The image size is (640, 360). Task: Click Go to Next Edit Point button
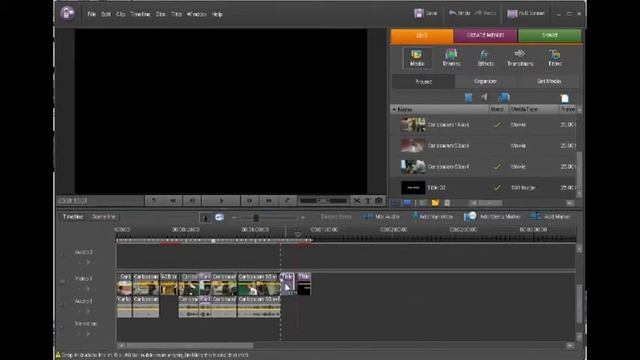point(287,200)
